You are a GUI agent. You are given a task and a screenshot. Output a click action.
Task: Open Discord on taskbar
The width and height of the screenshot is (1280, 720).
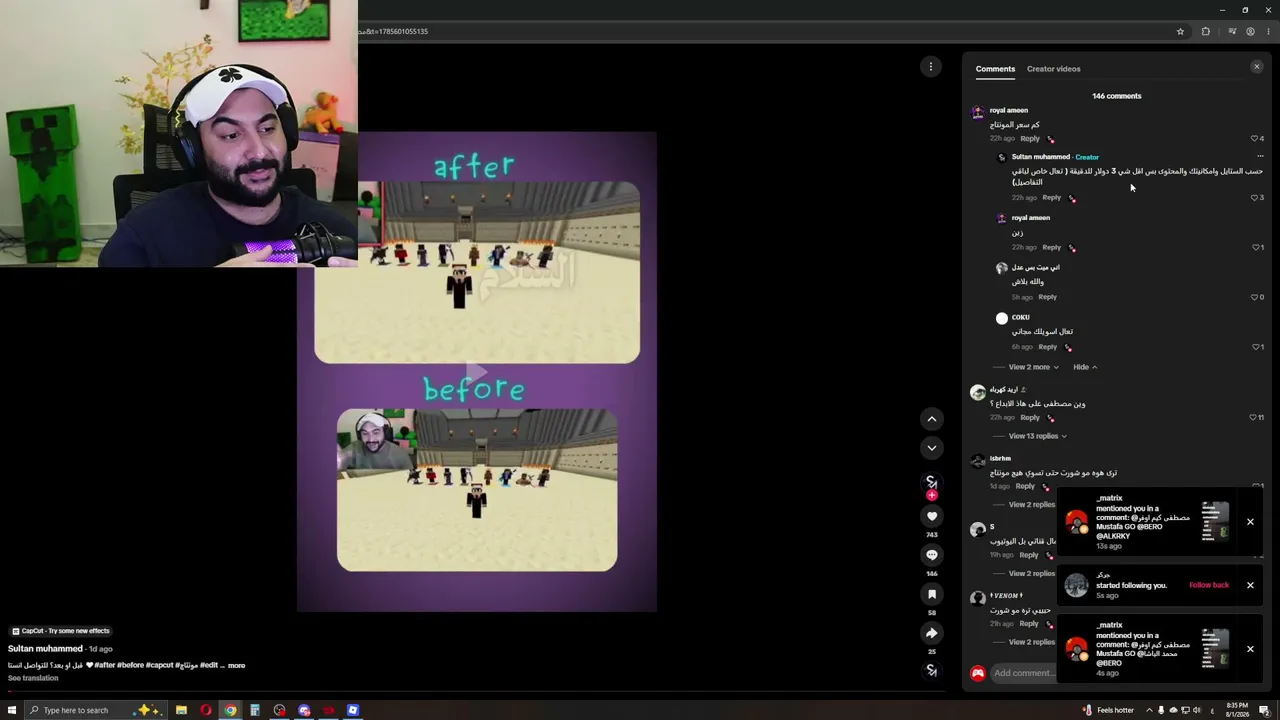tap(304, 710)
